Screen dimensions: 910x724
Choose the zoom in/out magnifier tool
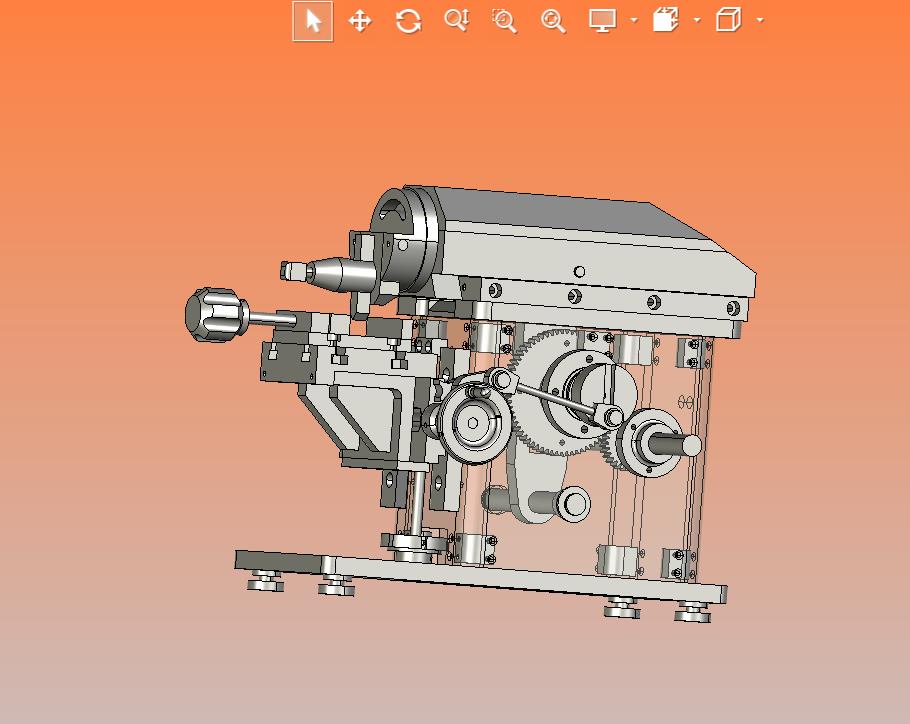(x=457, y=20)
